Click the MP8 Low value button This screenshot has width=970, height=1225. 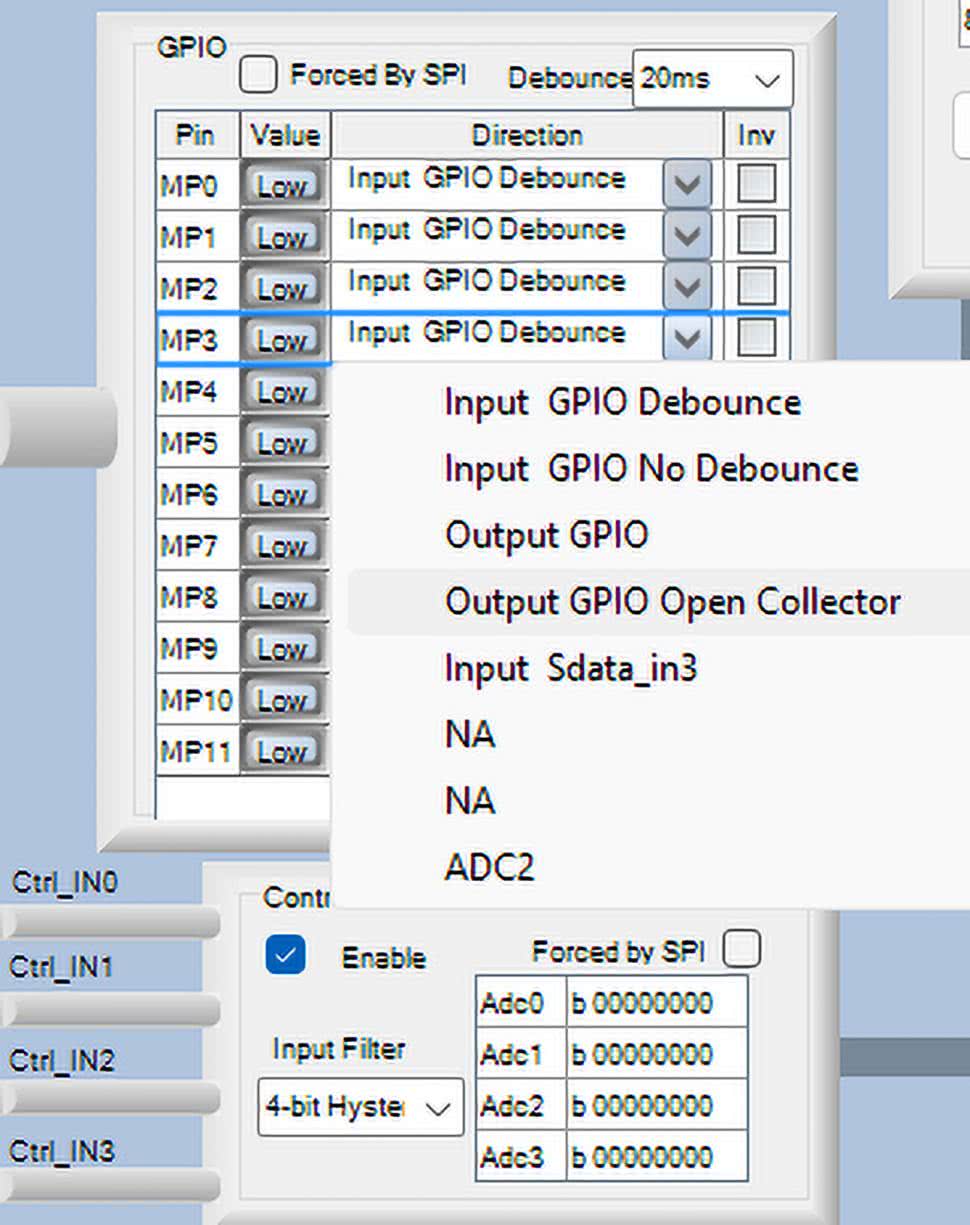tap(282, 598)
